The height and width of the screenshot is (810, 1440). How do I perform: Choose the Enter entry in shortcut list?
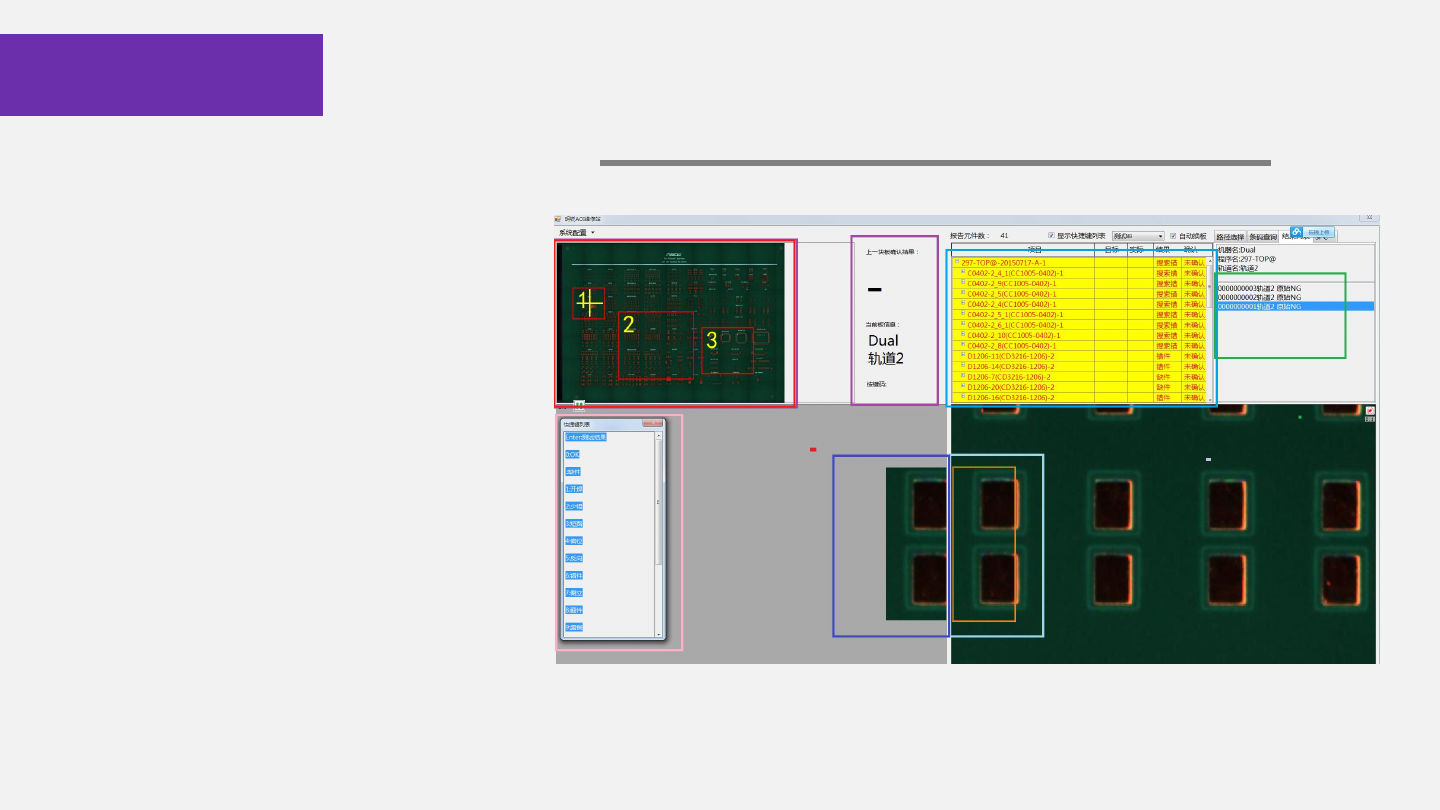pyautogui.click(x=586, y=437)
